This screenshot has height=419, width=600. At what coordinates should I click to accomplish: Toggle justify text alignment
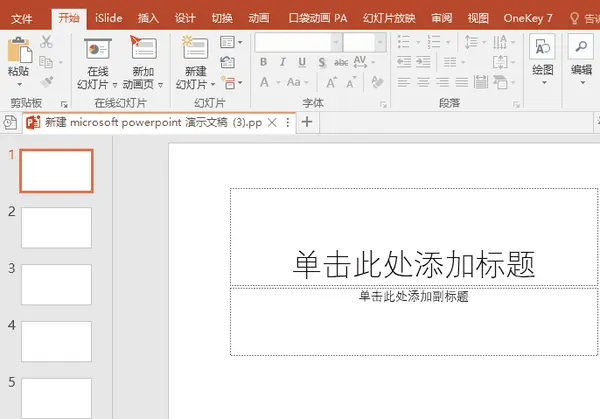click(x=462, y=82)
